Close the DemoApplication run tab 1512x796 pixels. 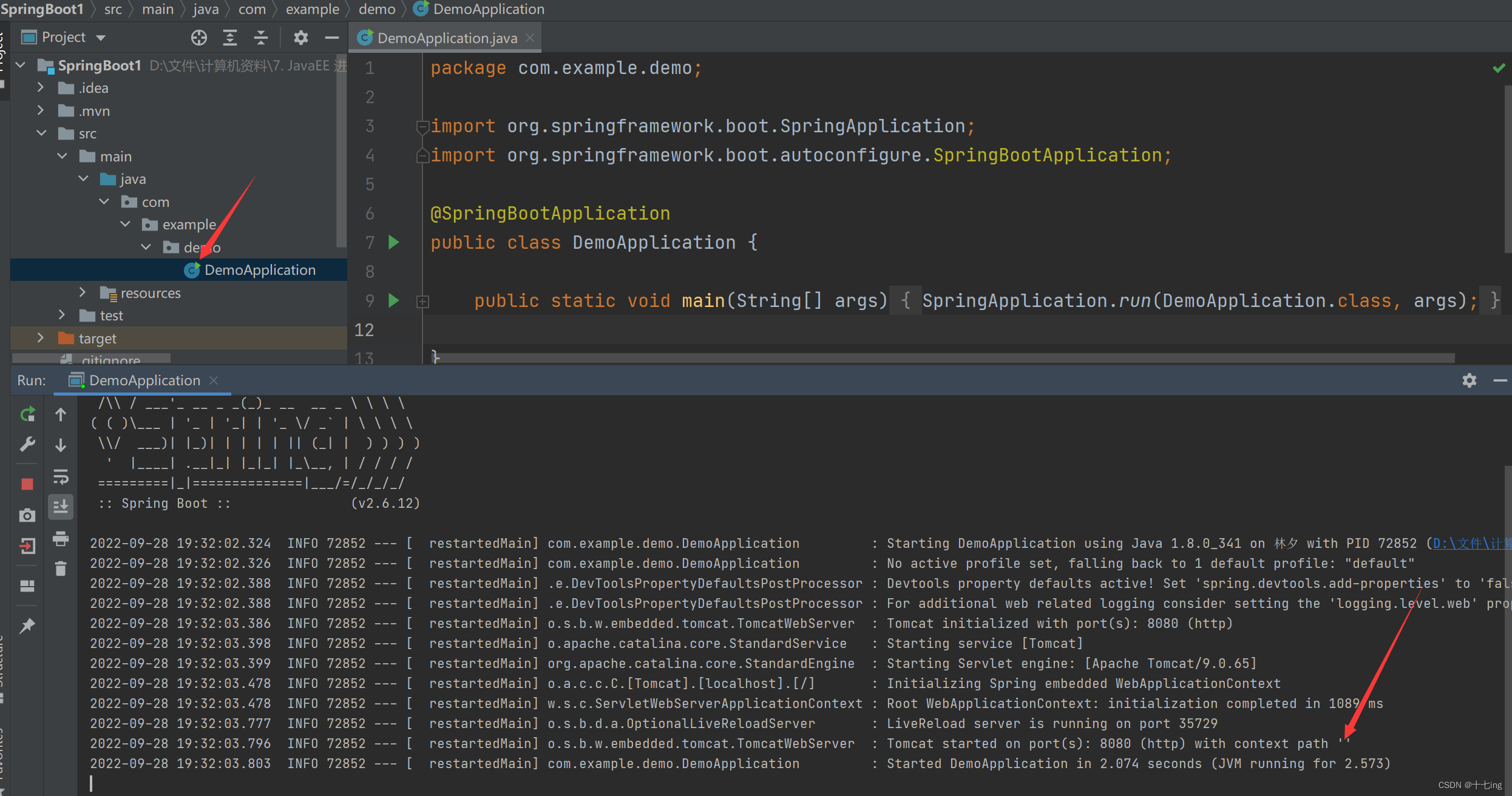tap(214, 380)
